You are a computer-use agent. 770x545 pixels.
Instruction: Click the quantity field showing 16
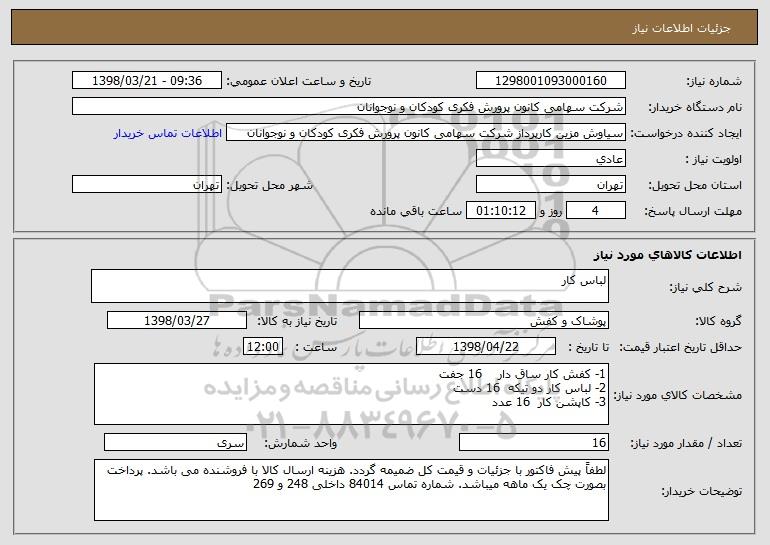point(534,442)
